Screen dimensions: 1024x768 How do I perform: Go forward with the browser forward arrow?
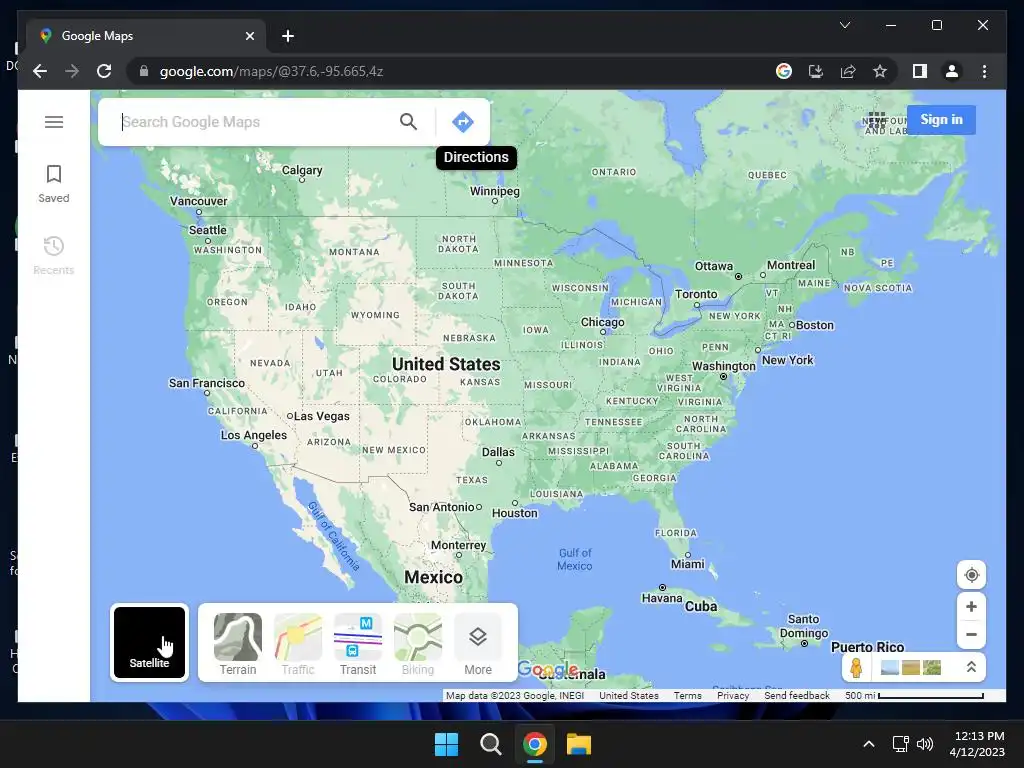[x=72, y=71]
